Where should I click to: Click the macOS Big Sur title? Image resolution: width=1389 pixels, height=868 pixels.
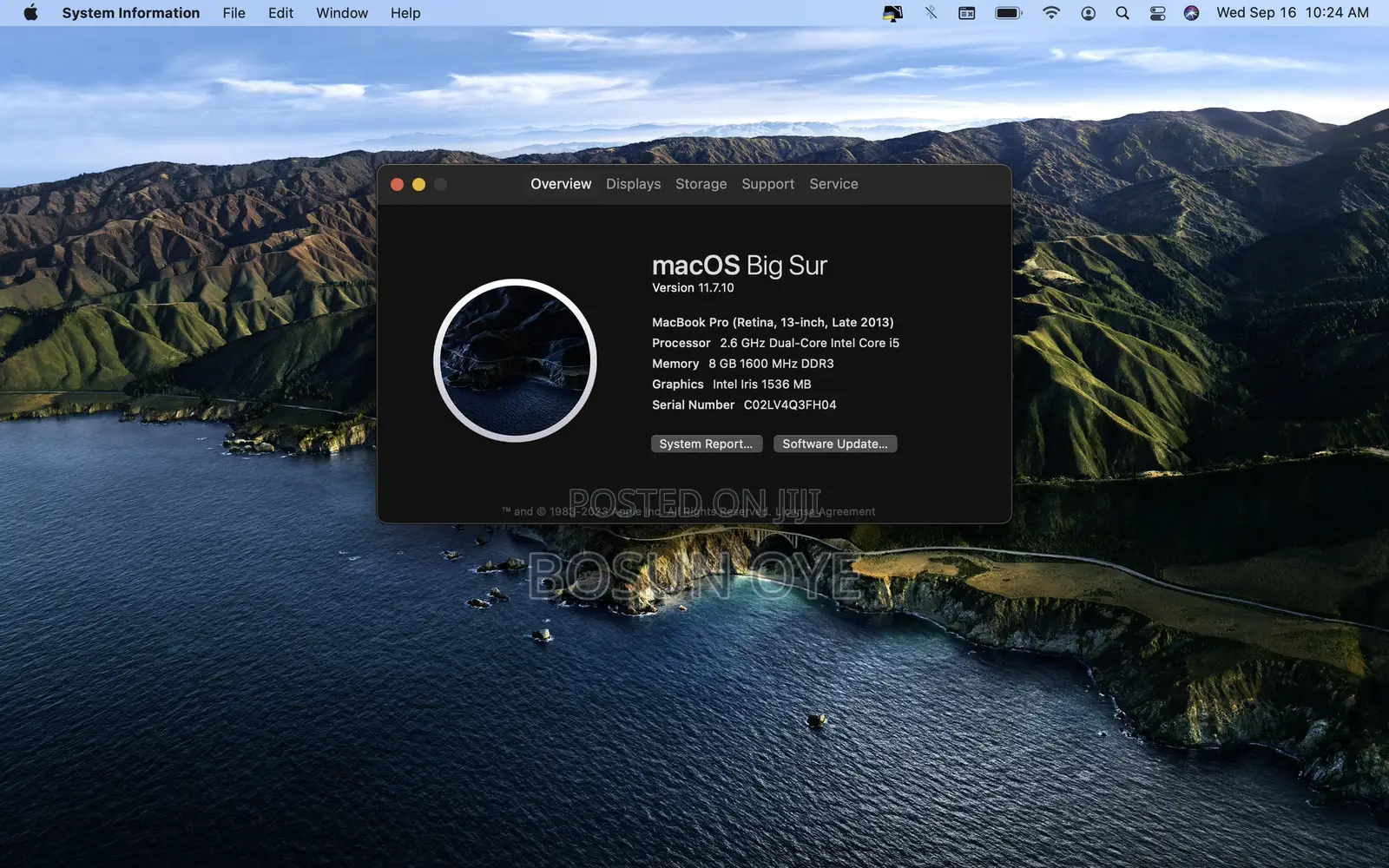pos(740,265)
